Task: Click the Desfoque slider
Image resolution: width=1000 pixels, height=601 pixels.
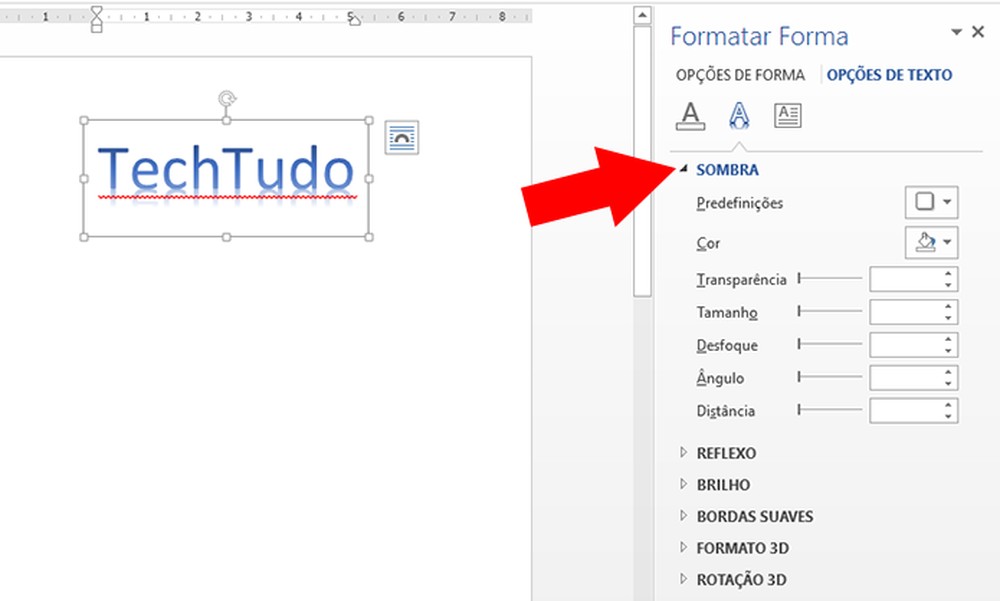Action: tap(830, 344)
